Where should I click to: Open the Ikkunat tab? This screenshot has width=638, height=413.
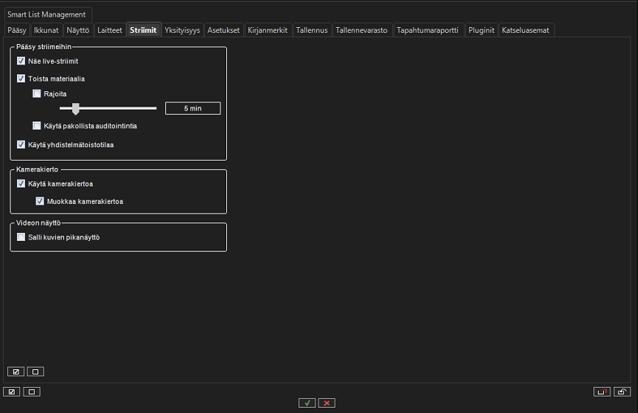46,30
